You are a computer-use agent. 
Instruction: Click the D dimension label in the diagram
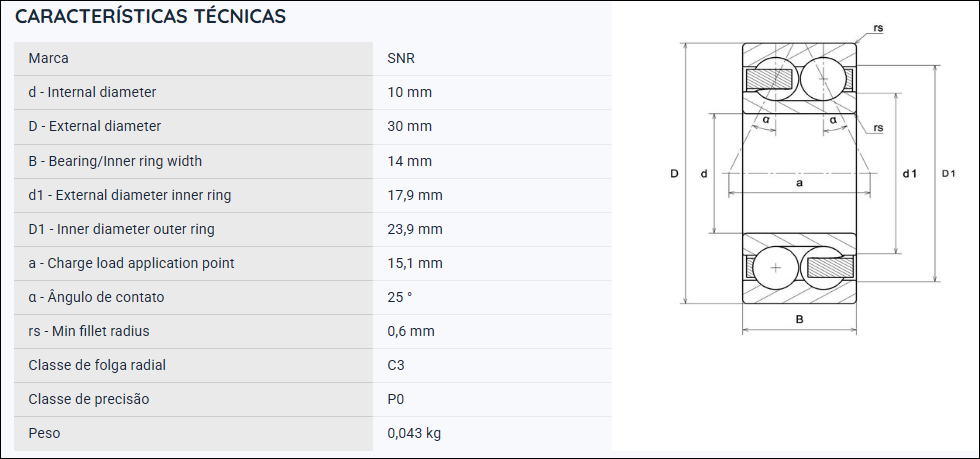[674, 174]
